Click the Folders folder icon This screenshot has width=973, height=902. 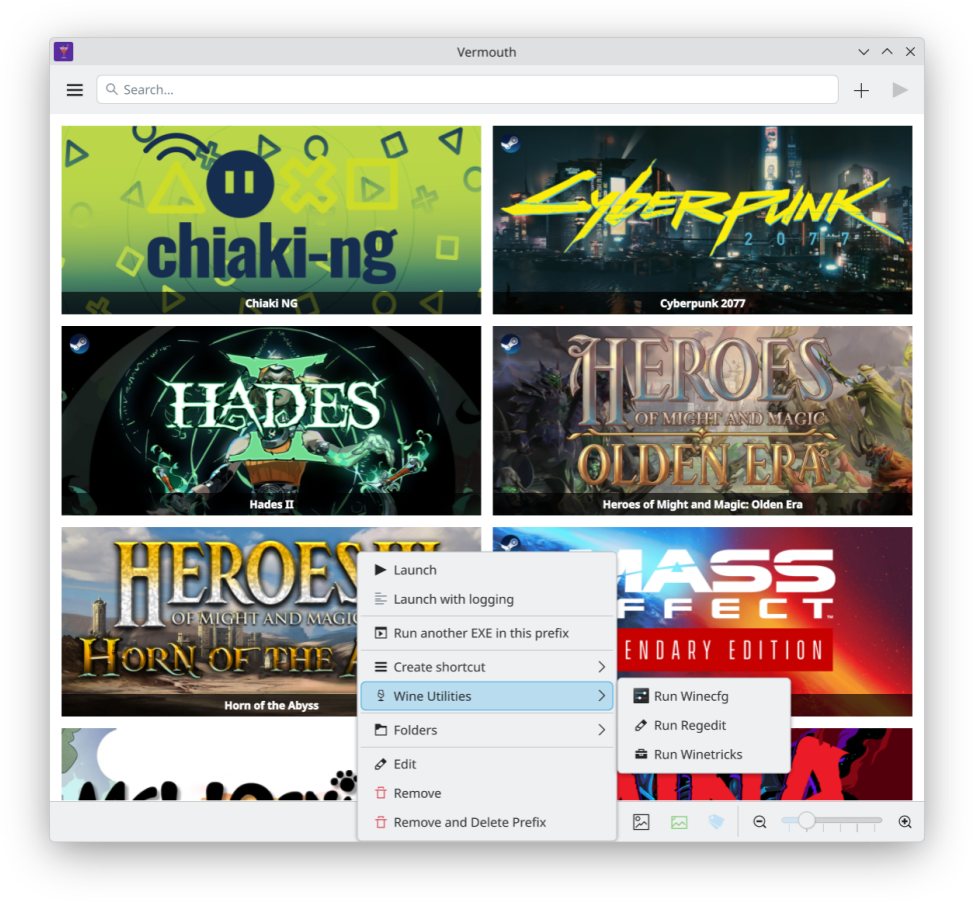point(380,730)
